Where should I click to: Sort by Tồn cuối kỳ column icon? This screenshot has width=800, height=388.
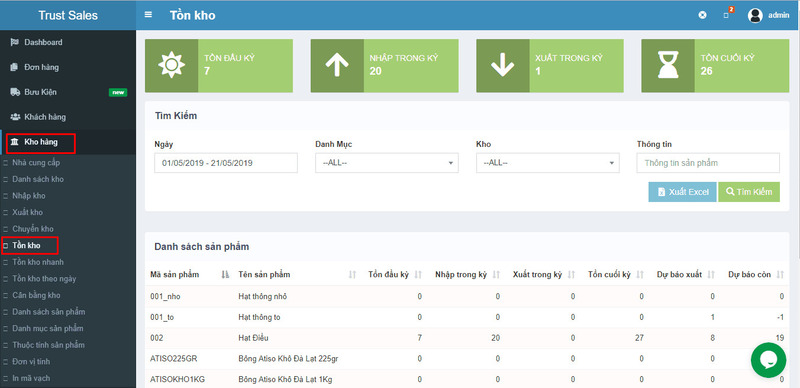640,275
